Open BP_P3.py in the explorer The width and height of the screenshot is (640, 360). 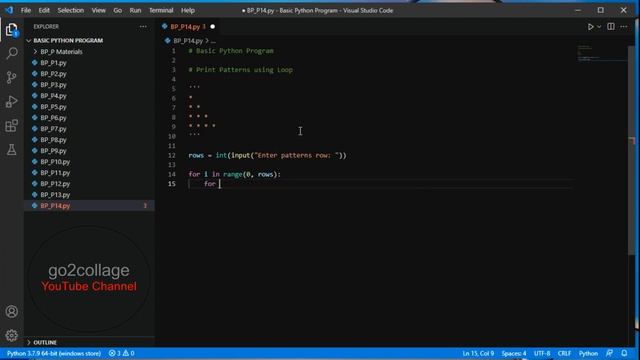pyautogui.click(x=53, y=84)
